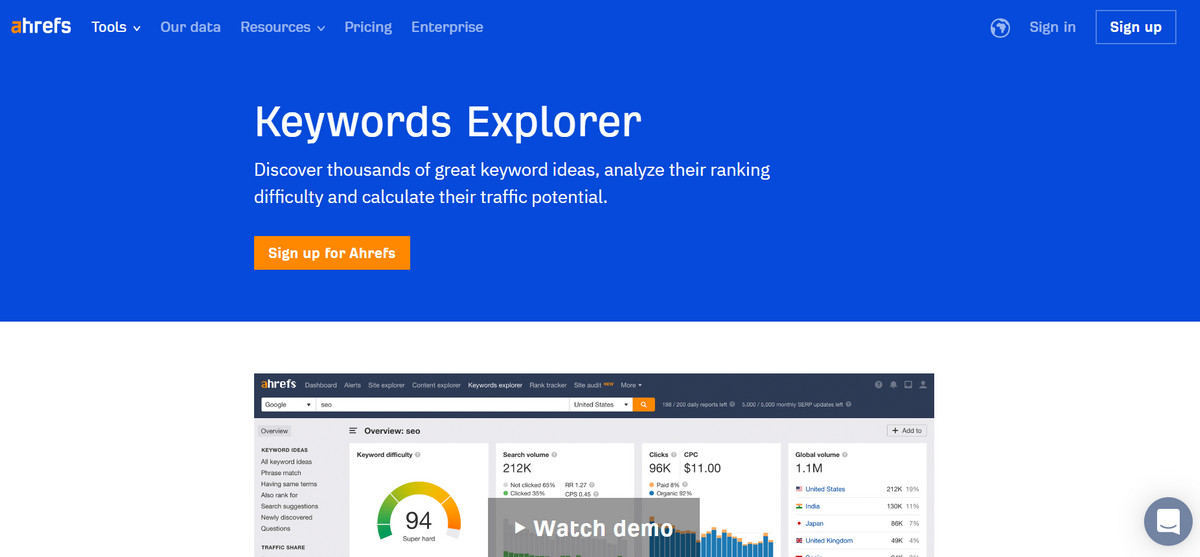Viewport: 1200px width, 557px height.
Task: Expand the More dropdown in demo screenshot
Action: click(631, 385)
